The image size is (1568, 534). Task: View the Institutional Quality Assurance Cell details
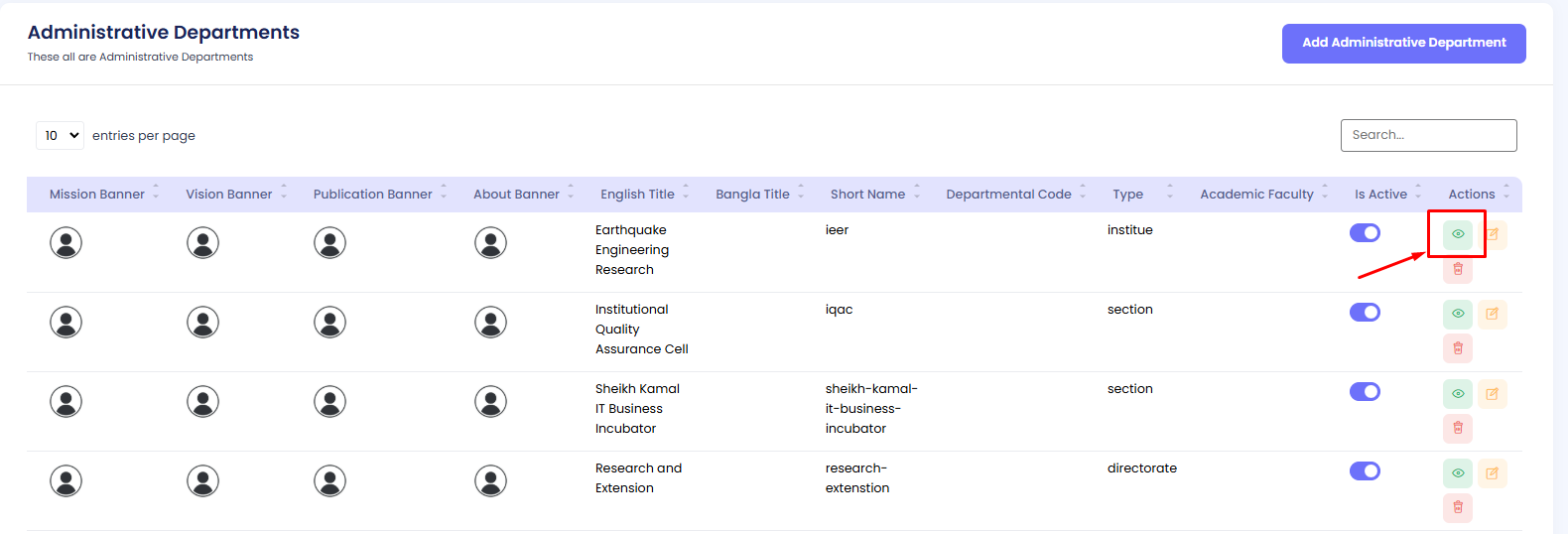tap(1457, 314)
